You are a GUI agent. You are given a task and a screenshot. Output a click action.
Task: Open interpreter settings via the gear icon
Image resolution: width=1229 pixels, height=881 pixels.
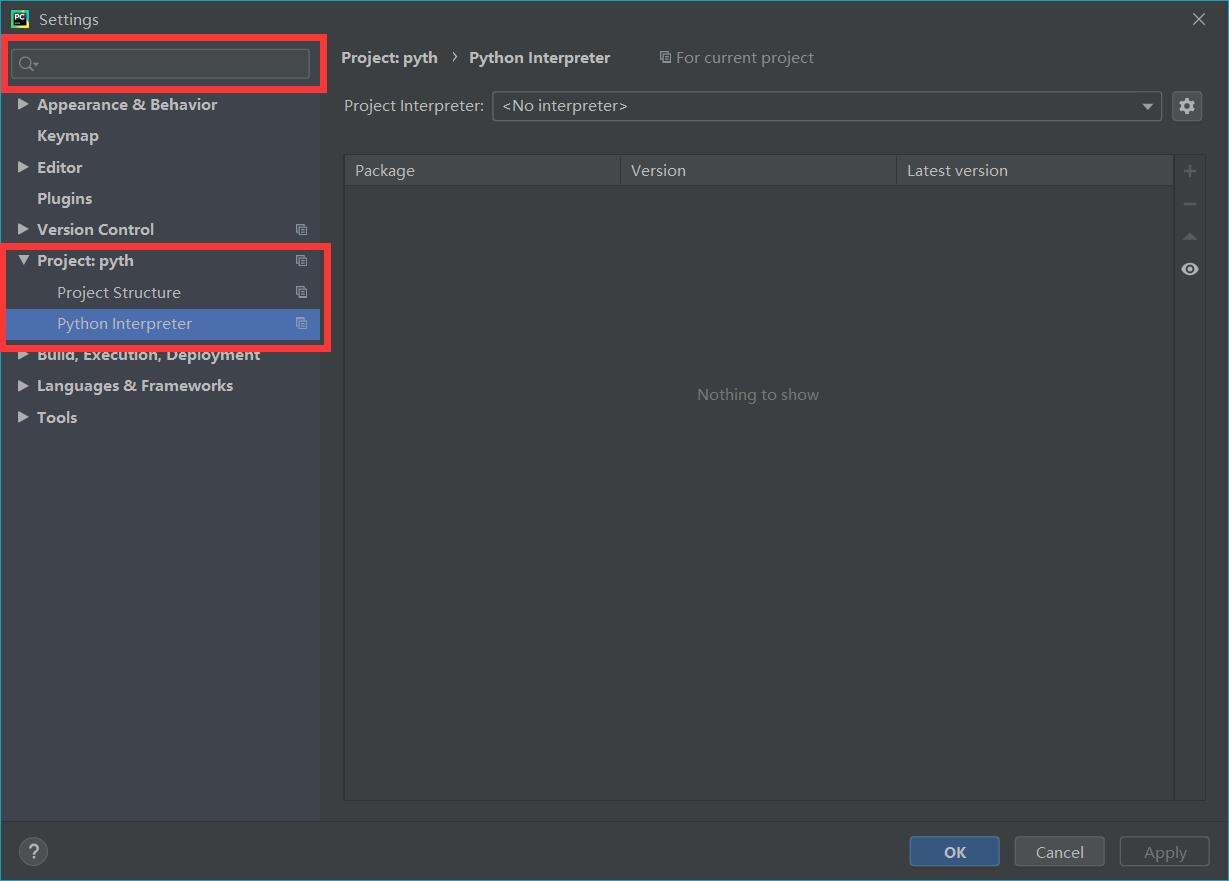click(1187, 105)
